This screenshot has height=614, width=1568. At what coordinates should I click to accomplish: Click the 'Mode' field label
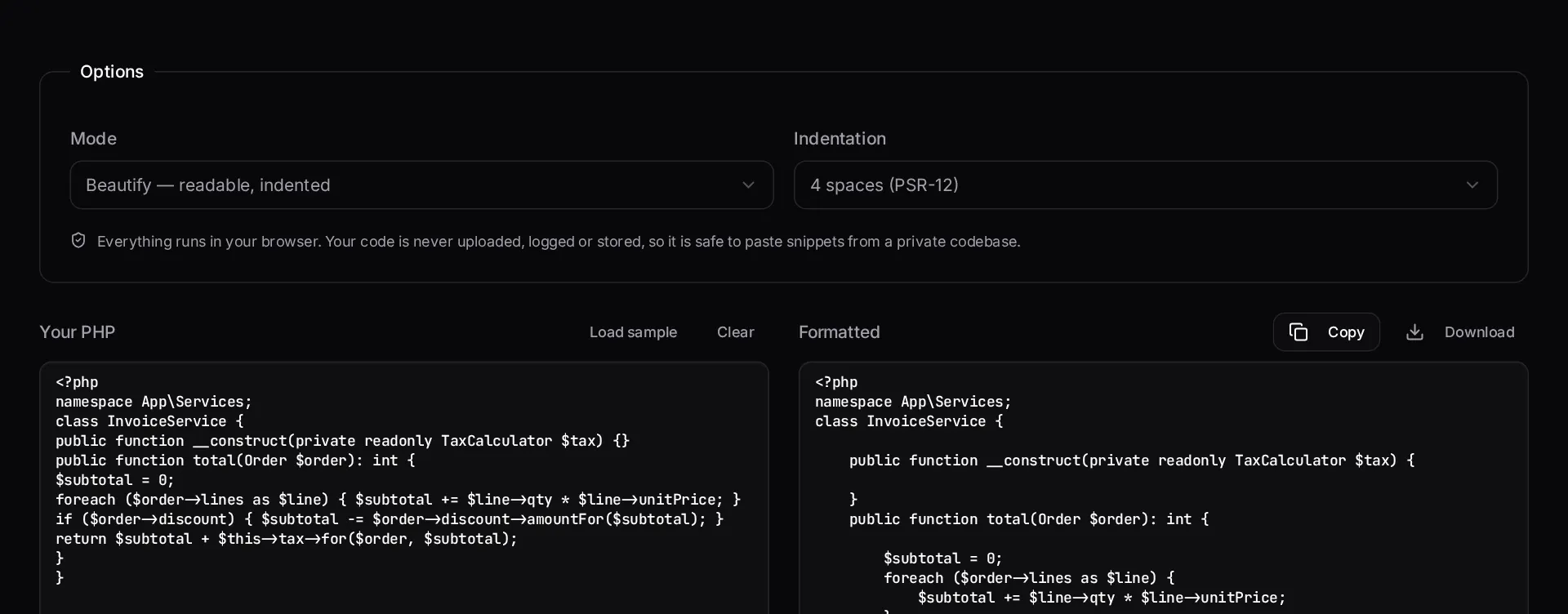[x=93, y=139]
